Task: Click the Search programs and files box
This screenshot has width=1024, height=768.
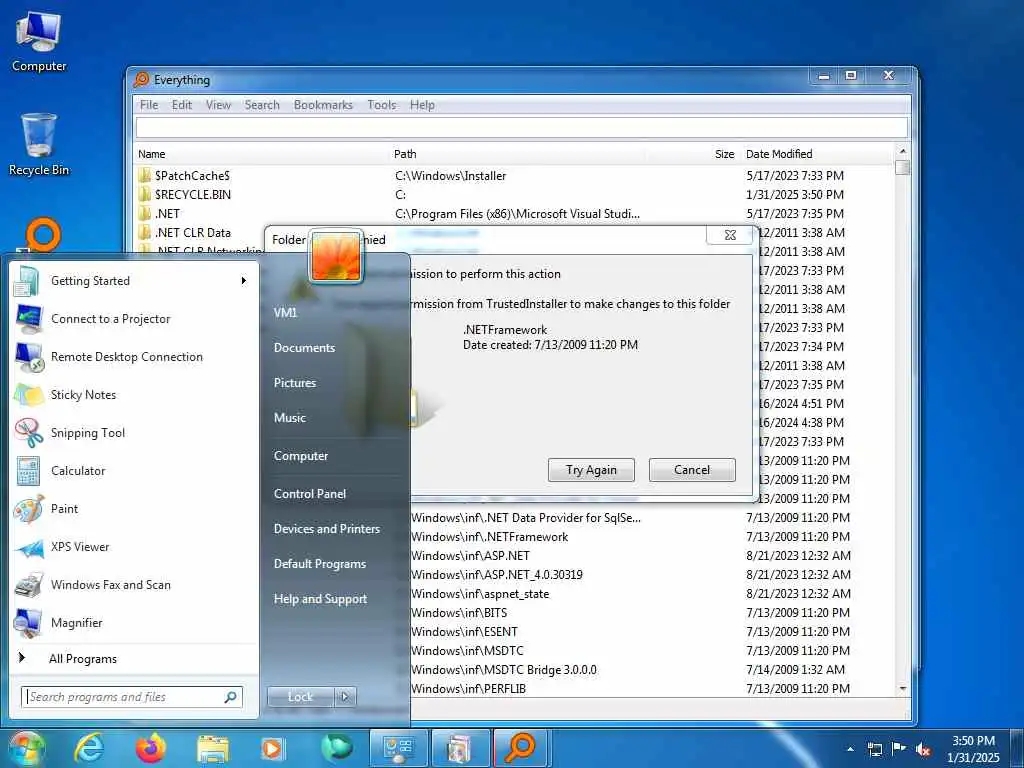Action: point(132,697)
